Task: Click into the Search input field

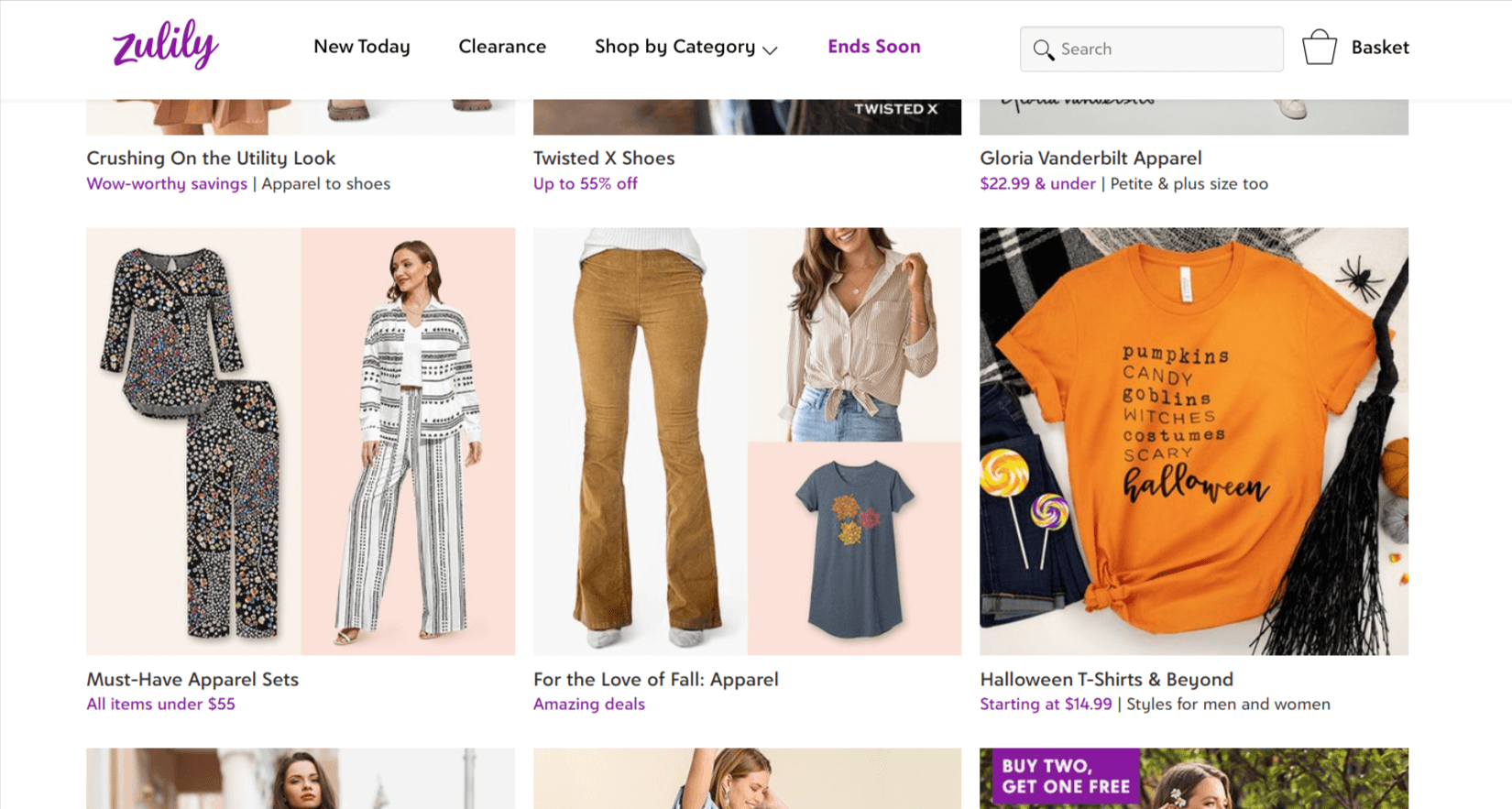Action: [1151, 49]
